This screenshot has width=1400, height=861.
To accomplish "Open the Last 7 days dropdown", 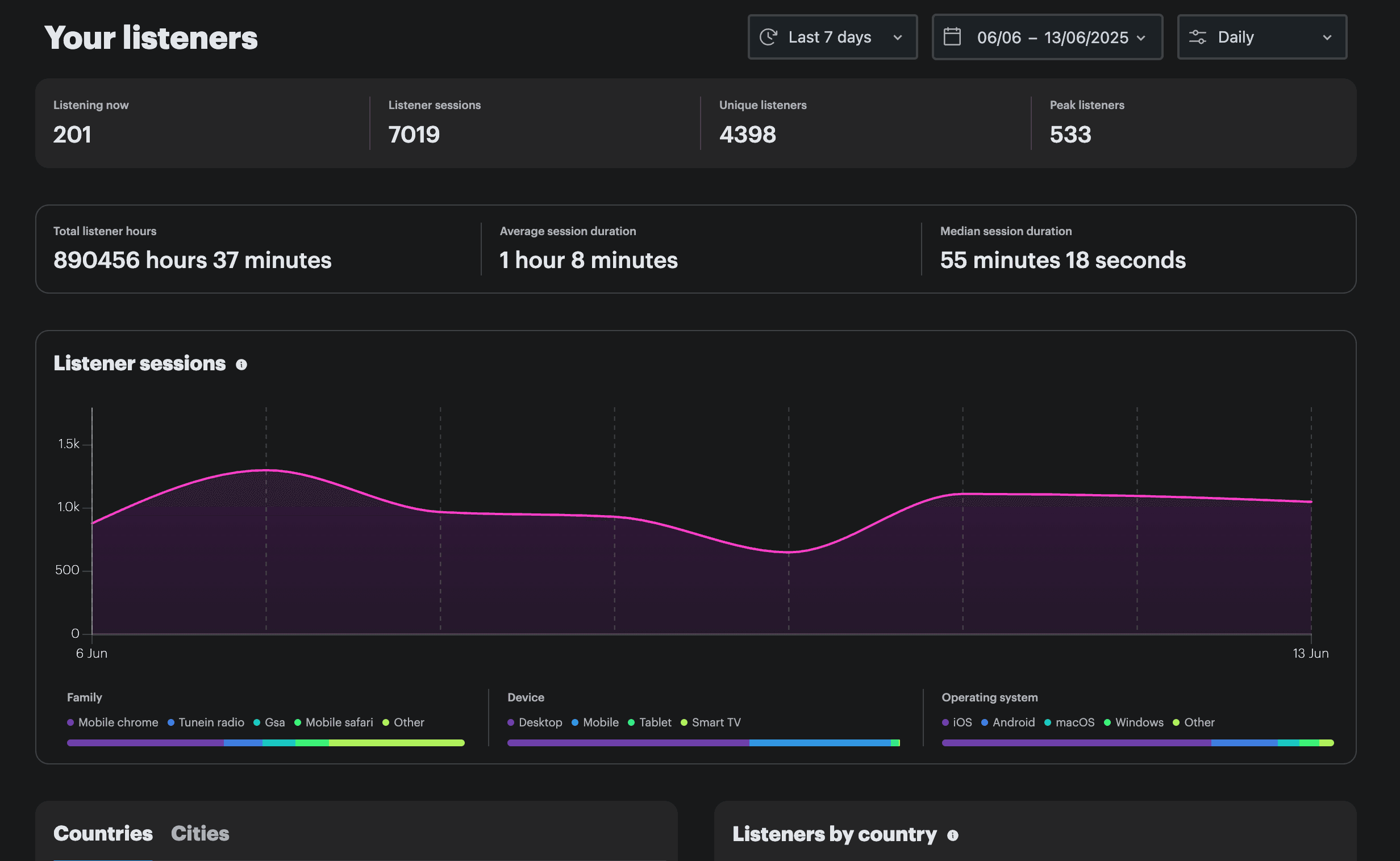I will pos(832,37).
